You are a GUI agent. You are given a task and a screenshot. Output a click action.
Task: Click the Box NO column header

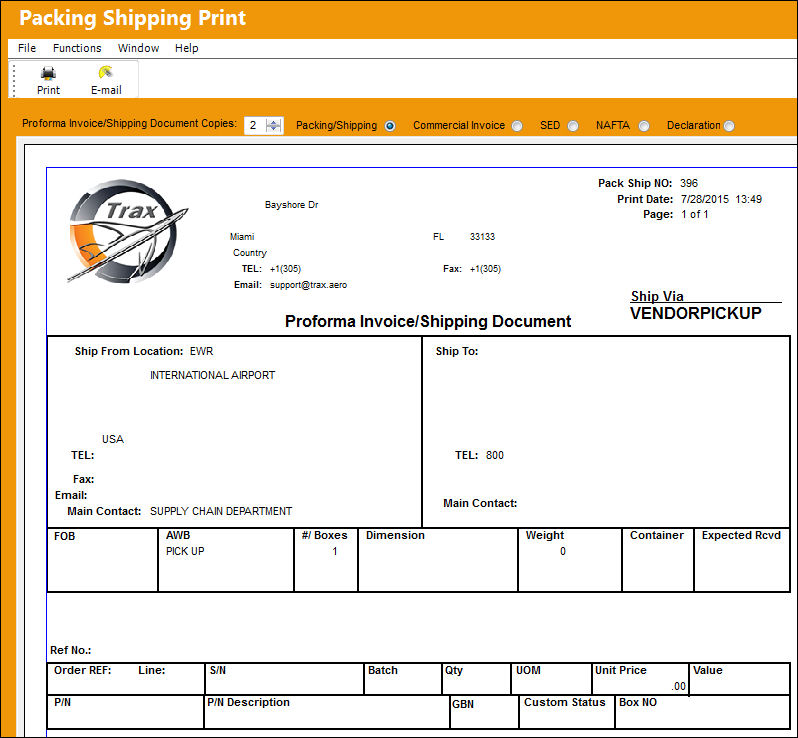[x=638, y=702]
